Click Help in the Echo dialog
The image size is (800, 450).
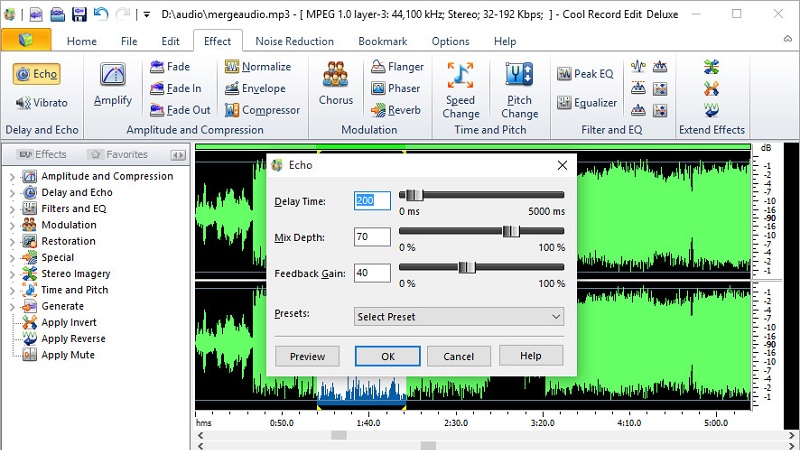531,355
